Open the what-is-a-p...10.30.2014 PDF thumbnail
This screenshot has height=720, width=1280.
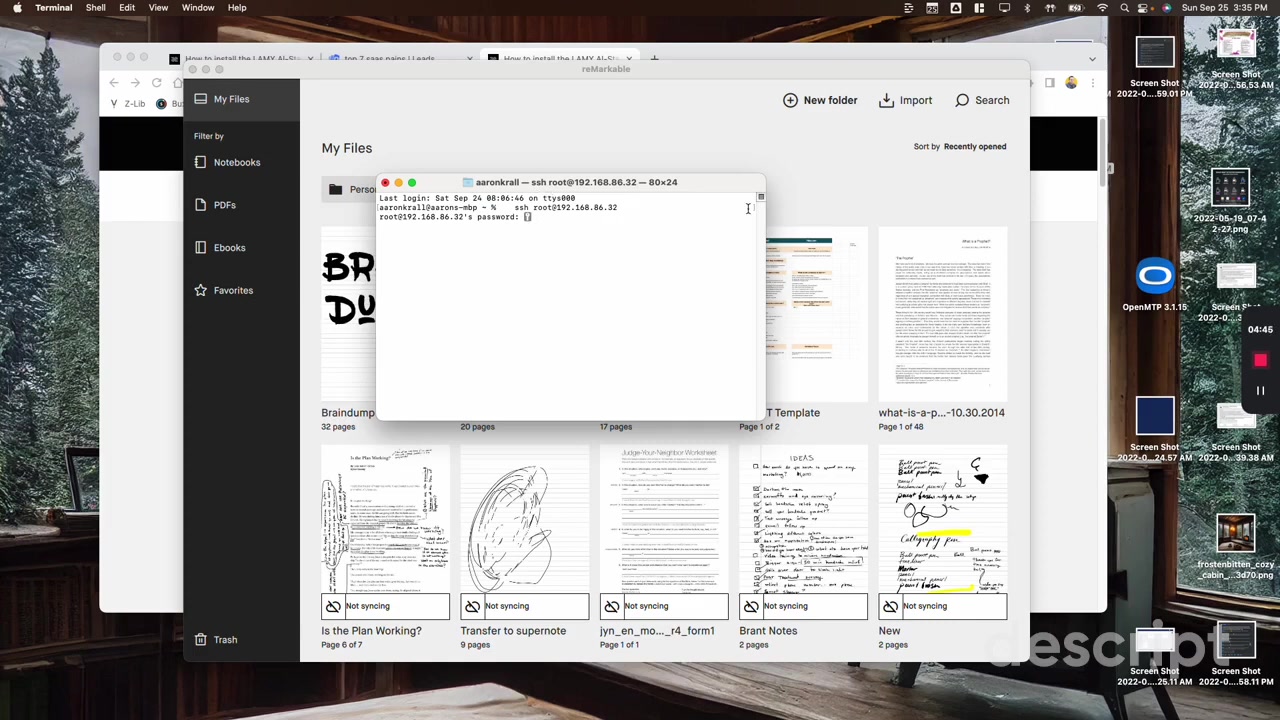pyautogui.click(x=943, y=314)
